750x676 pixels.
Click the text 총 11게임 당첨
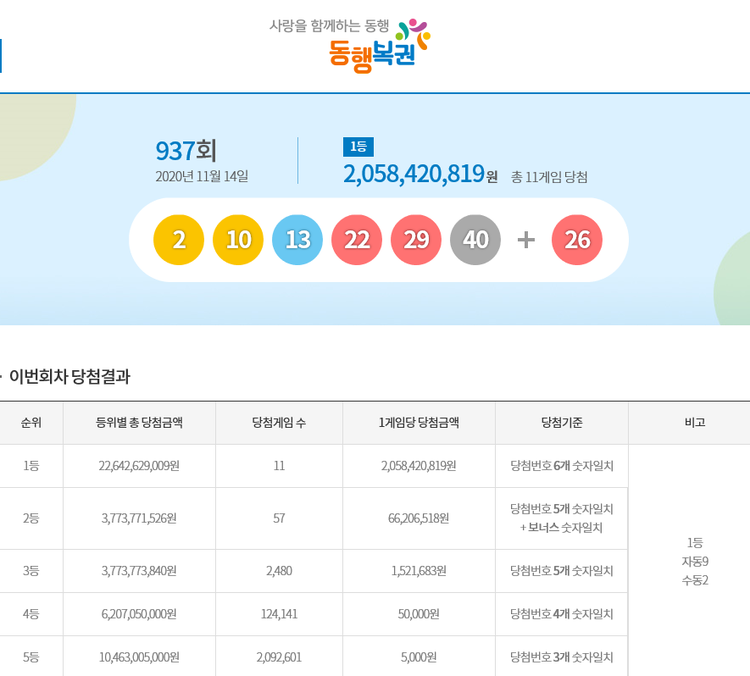pos(549,177)
